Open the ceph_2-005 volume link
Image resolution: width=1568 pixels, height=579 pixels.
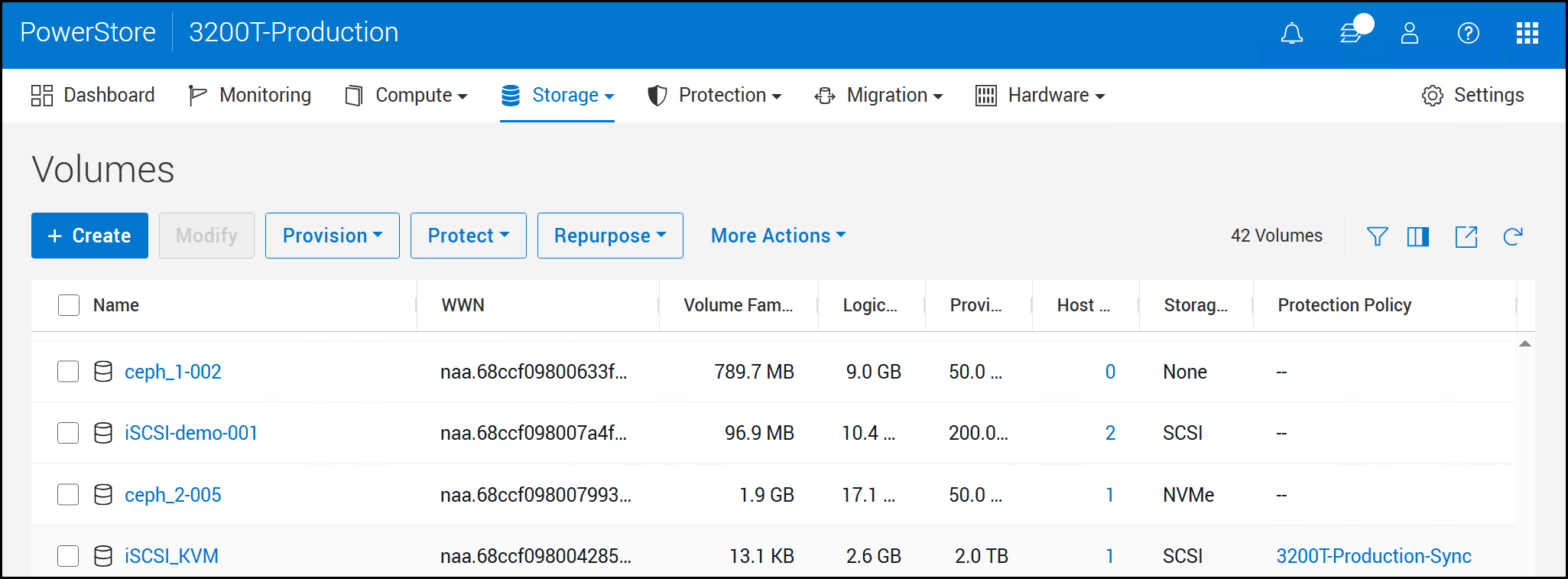pos(173,495)
